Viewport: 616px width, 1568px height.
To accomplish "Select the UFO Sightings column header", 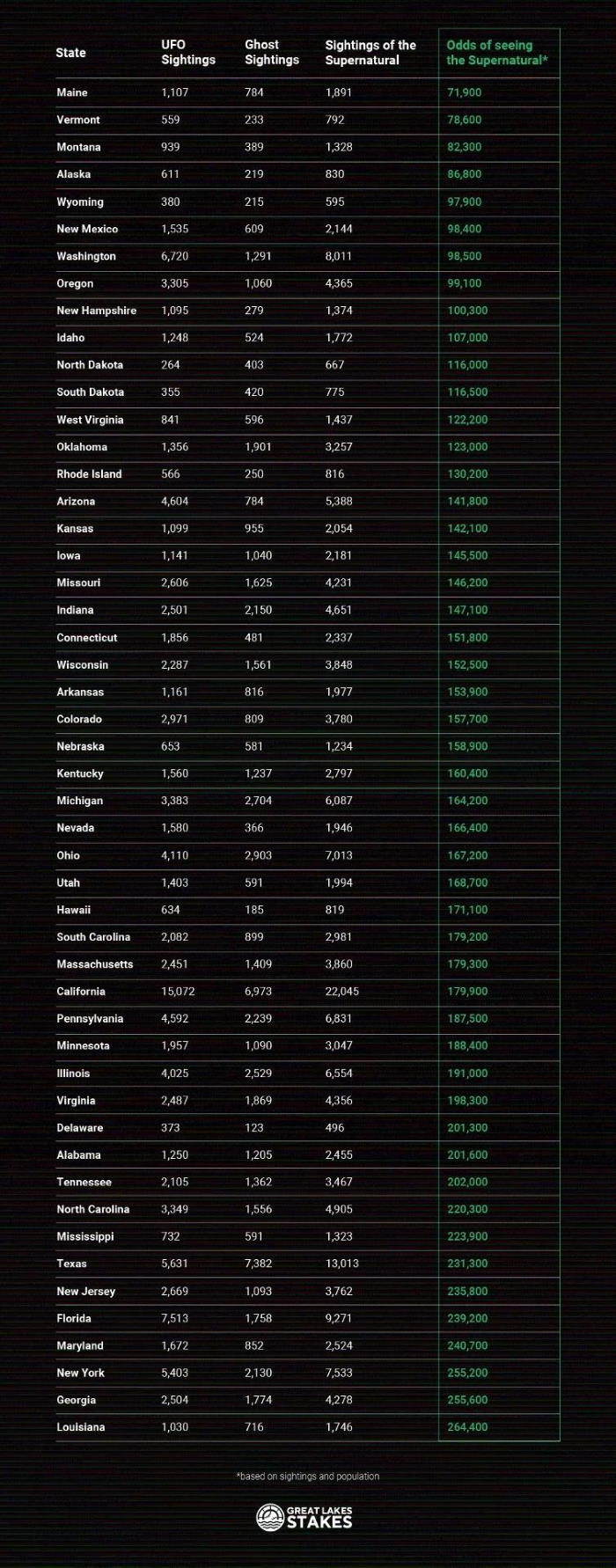I will point(187,52).
